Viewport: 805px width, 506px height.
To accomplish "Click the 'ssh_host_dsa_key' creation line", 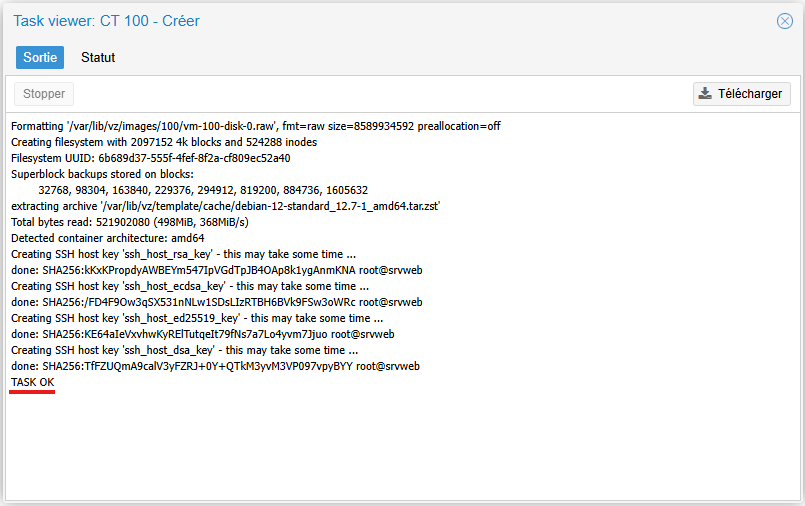I will 185,351.
